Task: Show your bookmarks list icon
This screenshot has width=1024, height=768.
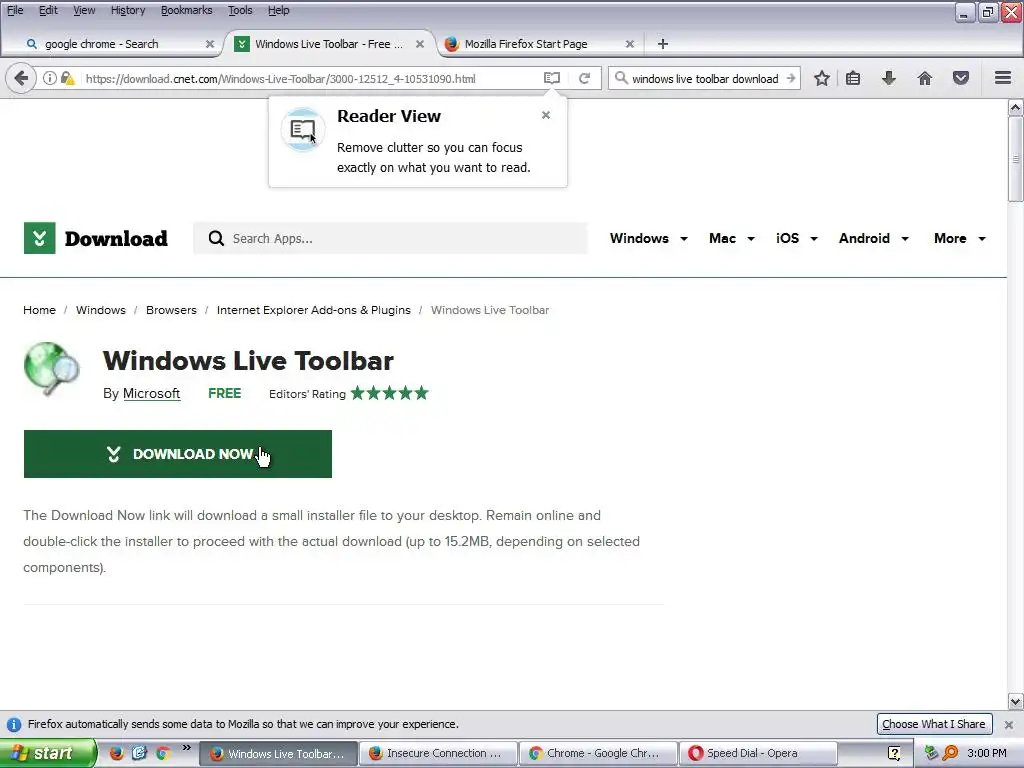Action: pos(853,78)
